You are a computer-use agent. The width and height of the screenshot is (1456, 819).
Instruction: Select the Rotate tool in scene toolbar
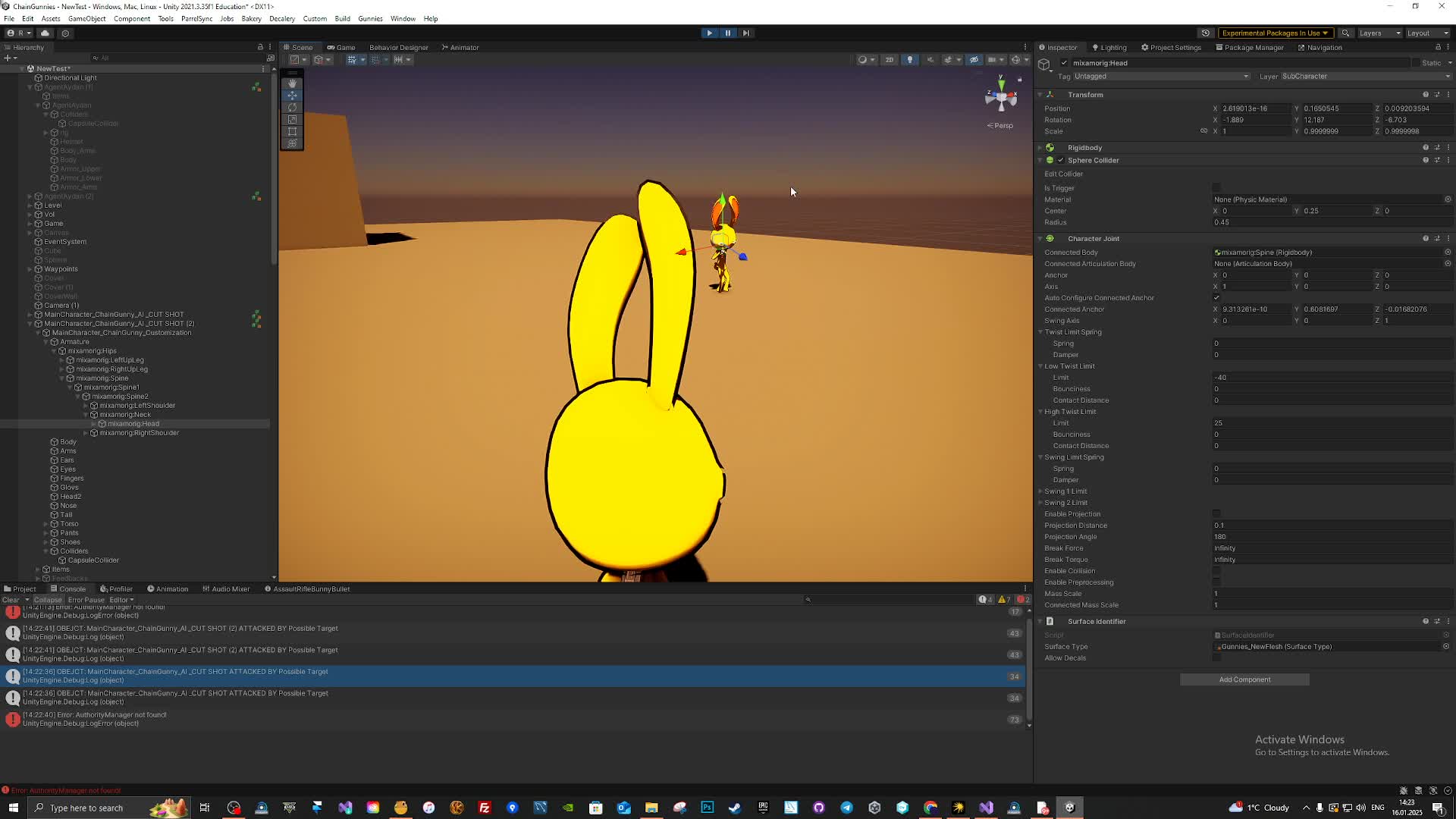tap(292, 108)
